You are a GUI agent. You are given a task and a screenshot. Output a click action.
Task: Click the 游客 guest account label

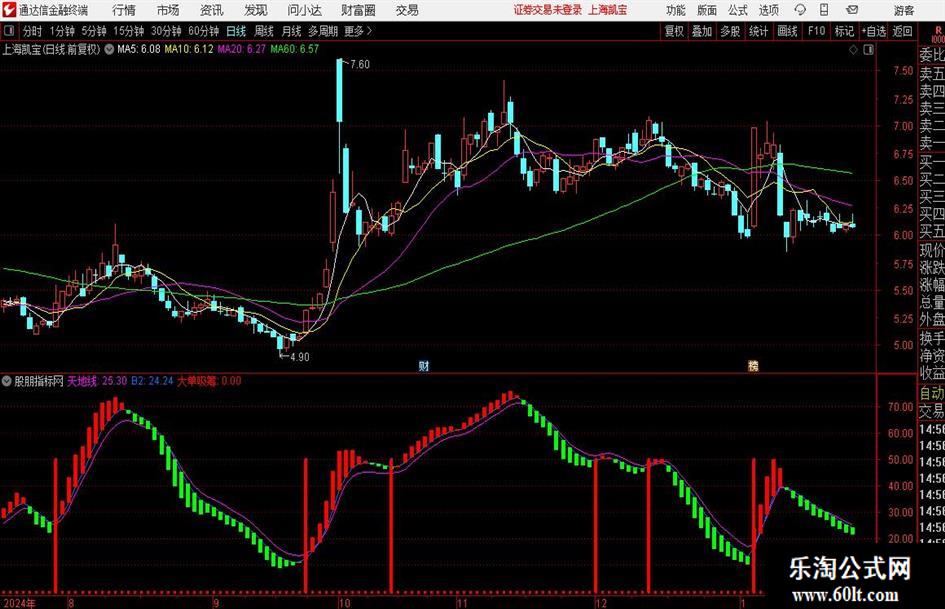tap(903, 10)
